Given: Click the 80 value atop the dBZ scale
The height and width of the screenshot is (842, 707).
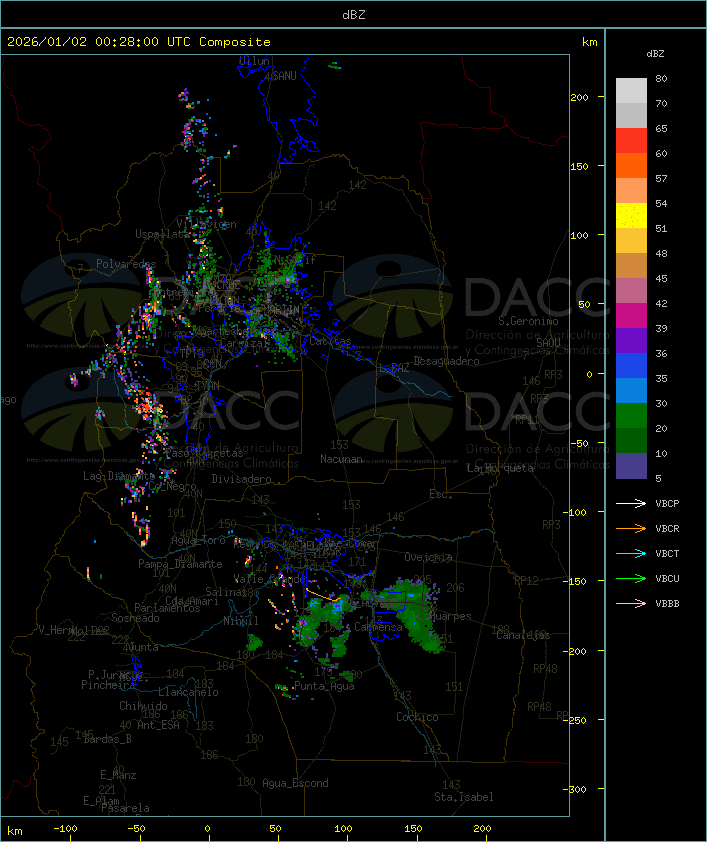Looking at the screenshot, I should [x=661, y=78].
